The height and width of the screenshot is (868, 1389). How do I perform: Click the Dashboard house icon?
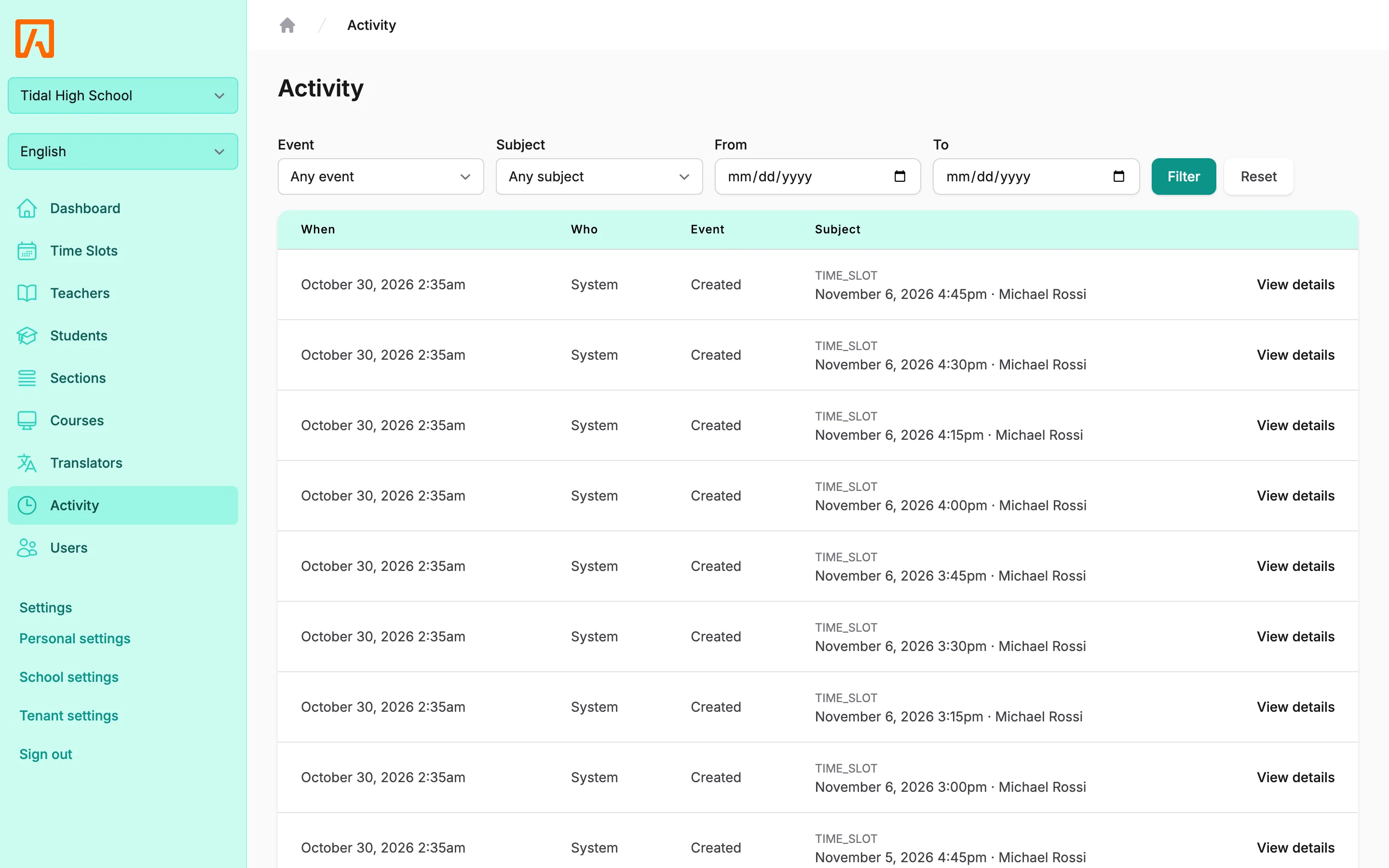pos(27,208)
